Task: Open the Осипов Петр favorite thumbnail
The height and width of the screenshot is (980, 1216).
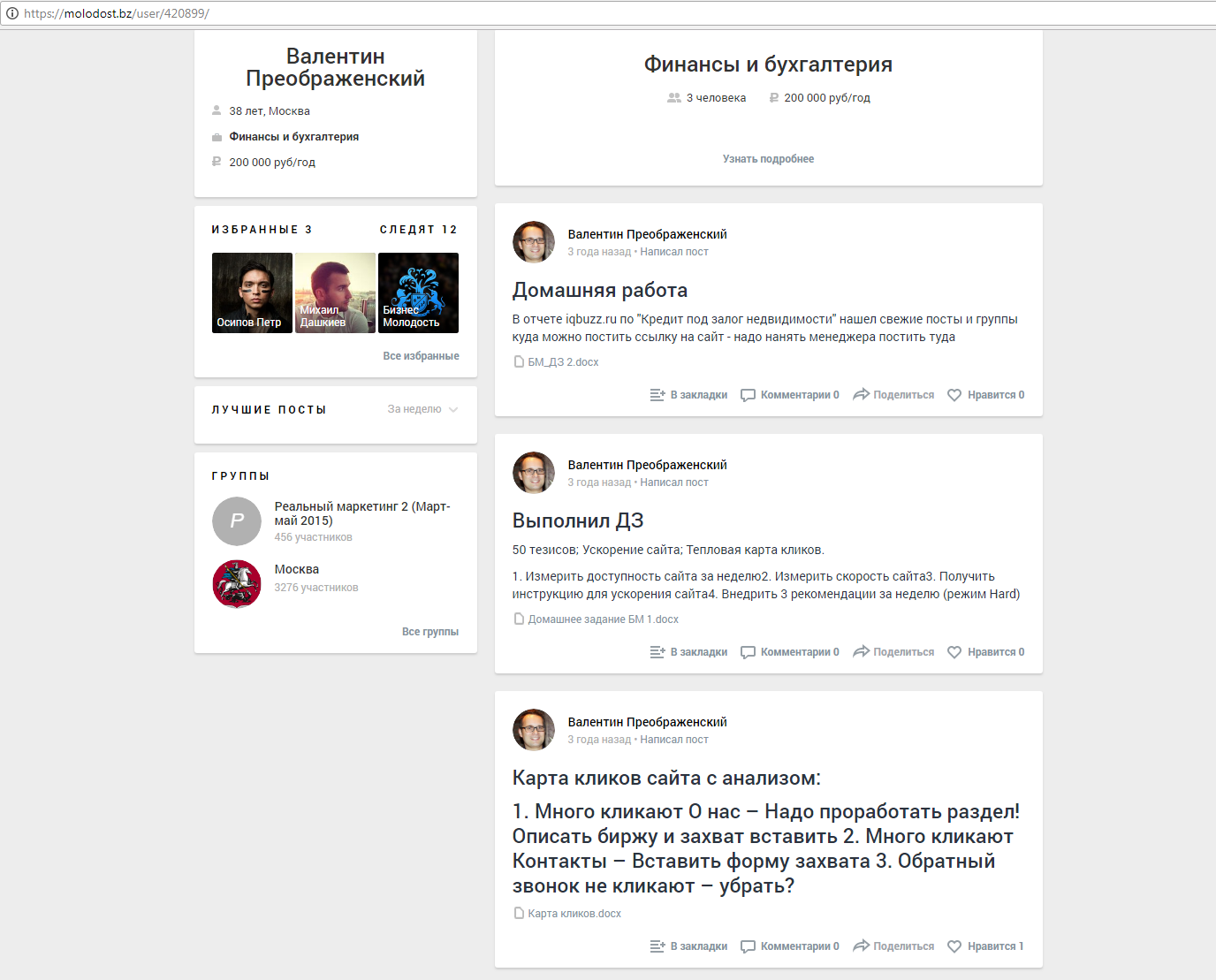Action: (252, 292)
